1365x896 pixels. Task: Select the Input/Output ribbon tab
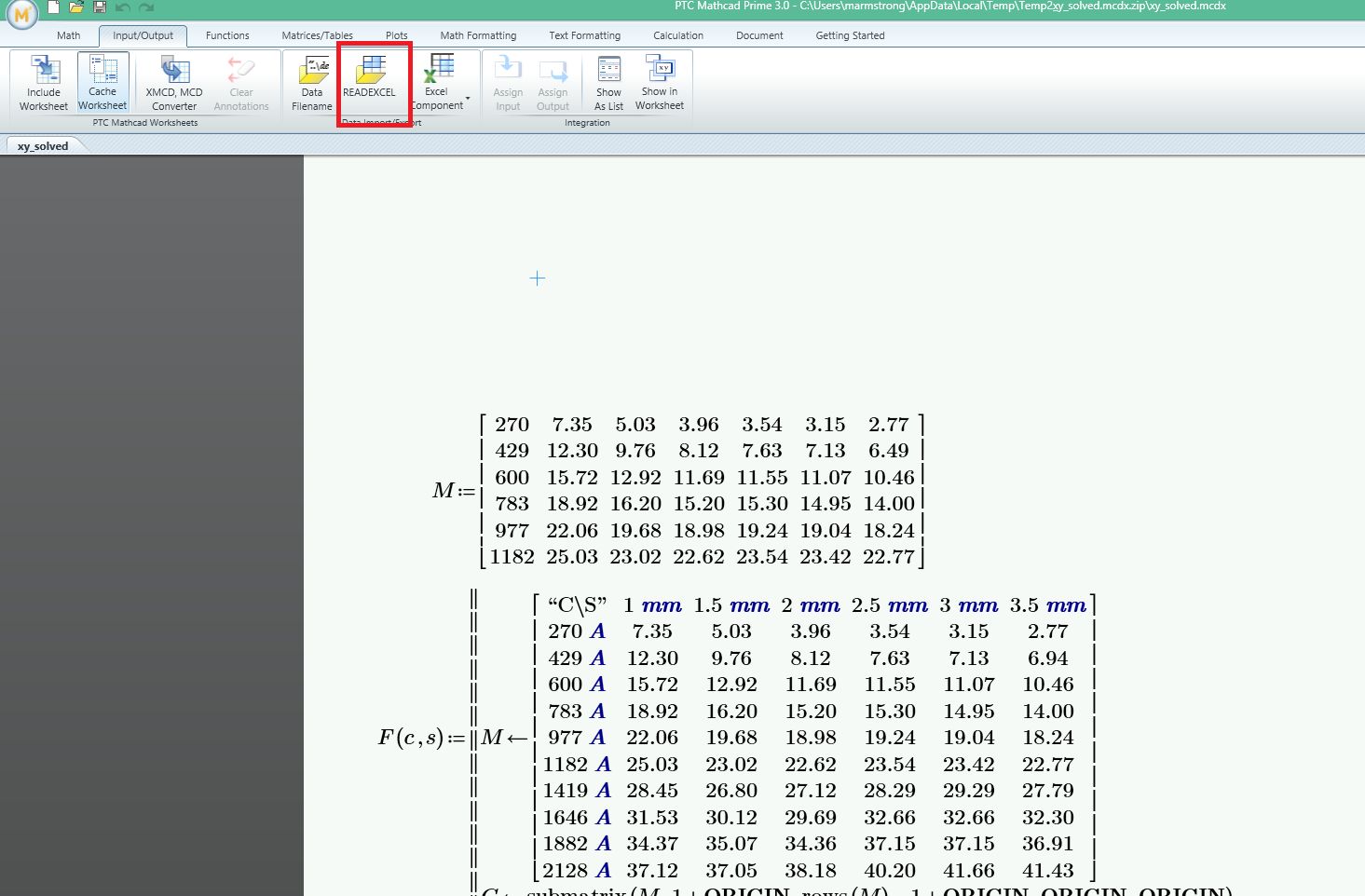click(143, 35)
